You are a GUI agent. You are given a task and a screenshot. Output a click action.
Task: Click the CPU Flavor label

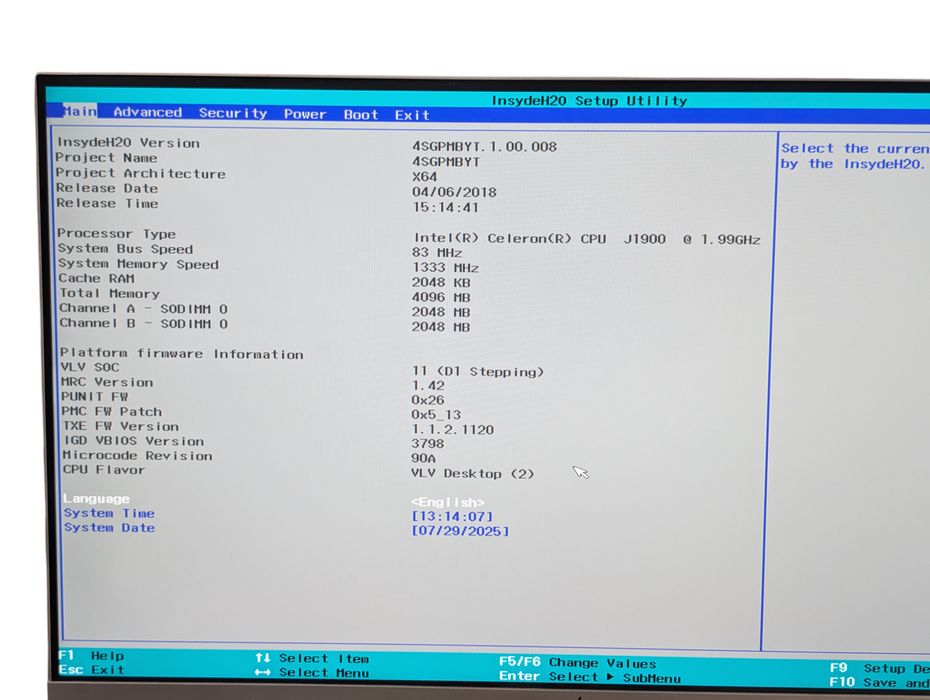point(104,469)
